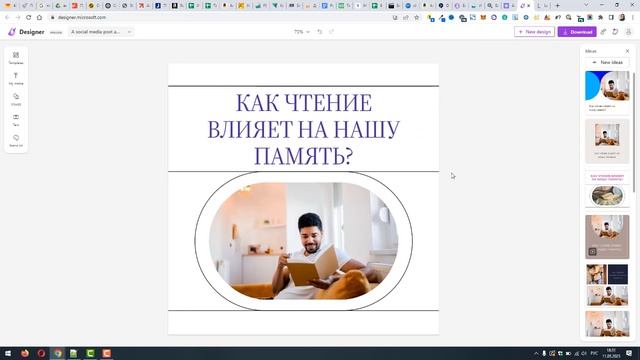The width and height of the screenshot is (640, 360).
Task: Undo the last action
Action: (x=320, y=32)
